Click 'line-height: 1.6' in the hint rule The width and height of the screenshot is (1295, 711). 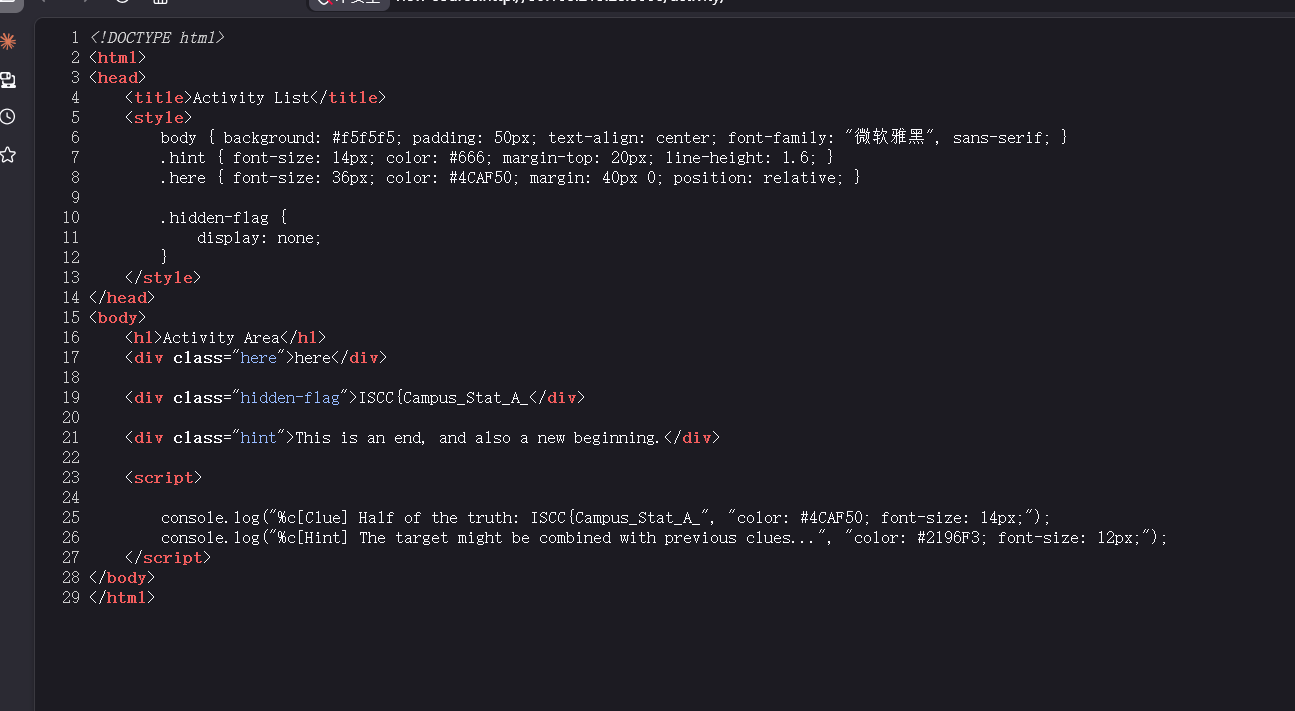click(x=740, y=158)
